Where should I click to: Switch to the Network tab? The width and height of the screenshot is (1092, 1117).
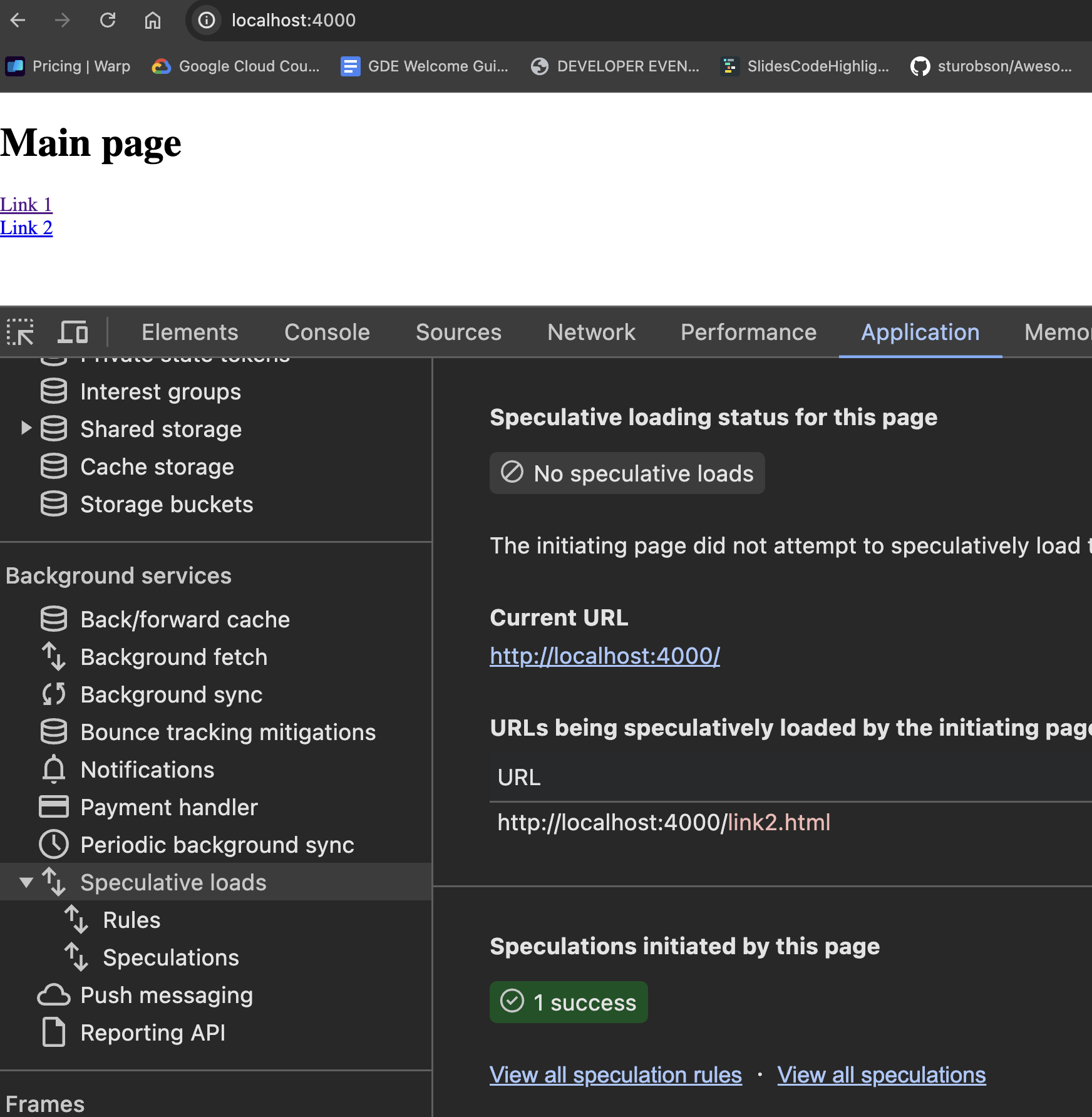590,332
